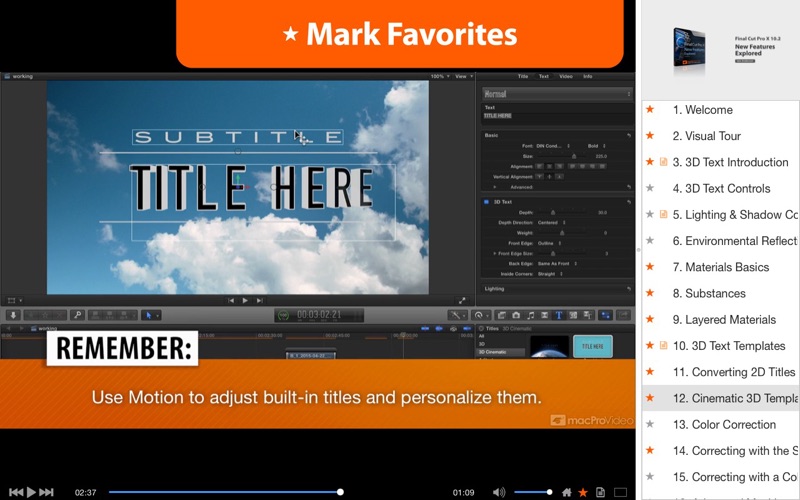
Task: Go to the home screen icon
Action: pyautogui.click(x=566, y=492)
